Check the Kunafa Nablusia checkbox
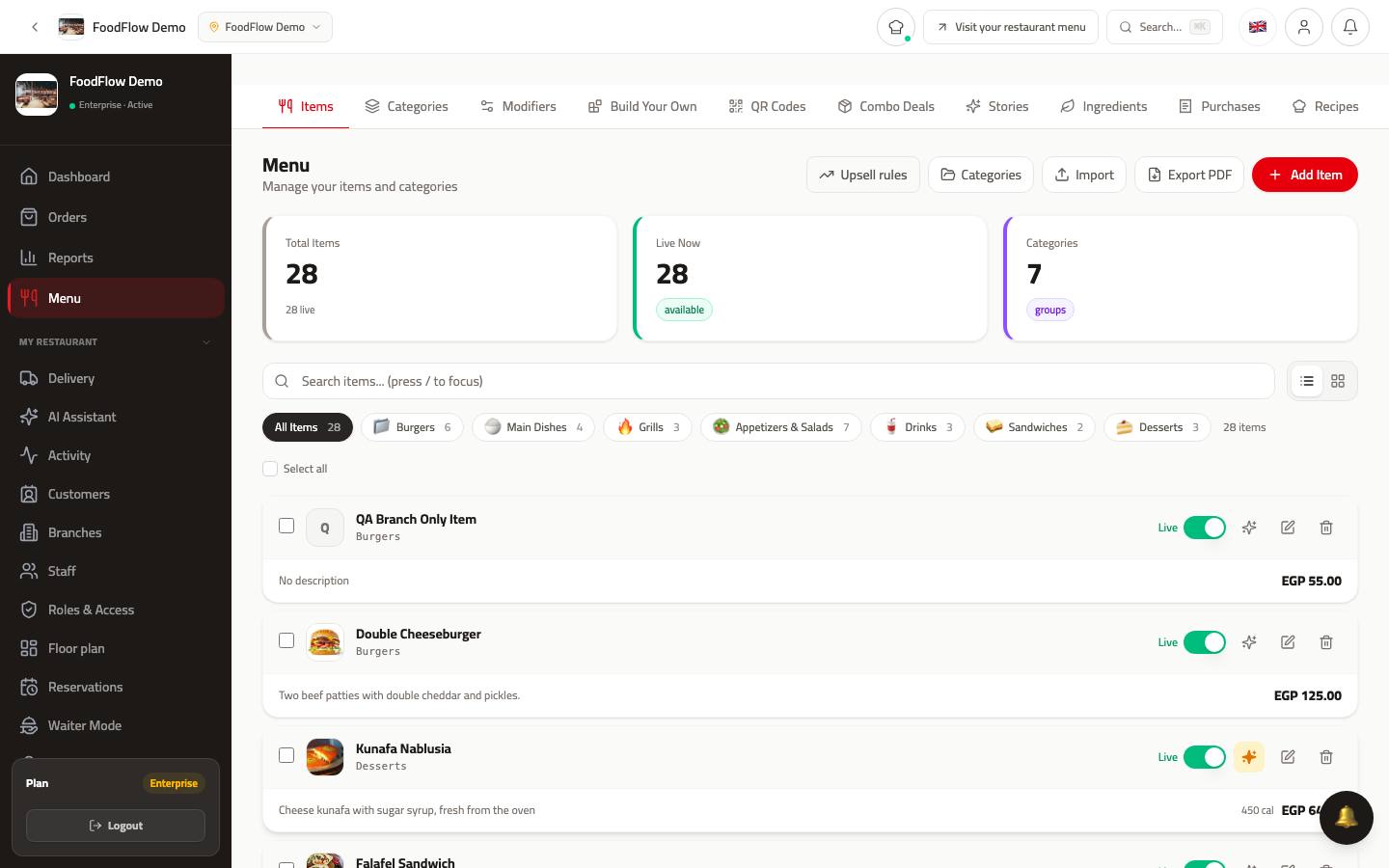The height and width of the screenshot is (868, 1389). click(286, 755)
